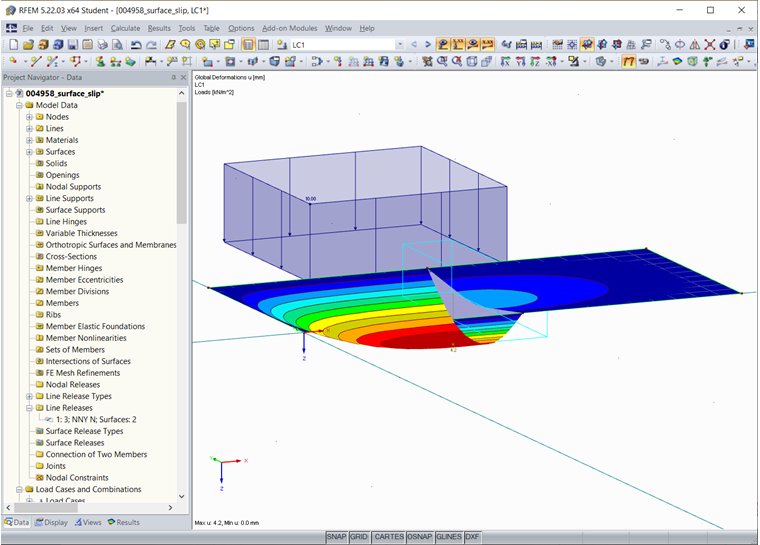Viewport: 760px width, 545px height.
Task: Toggle DXF in the status bar
Action: [472, 537]
